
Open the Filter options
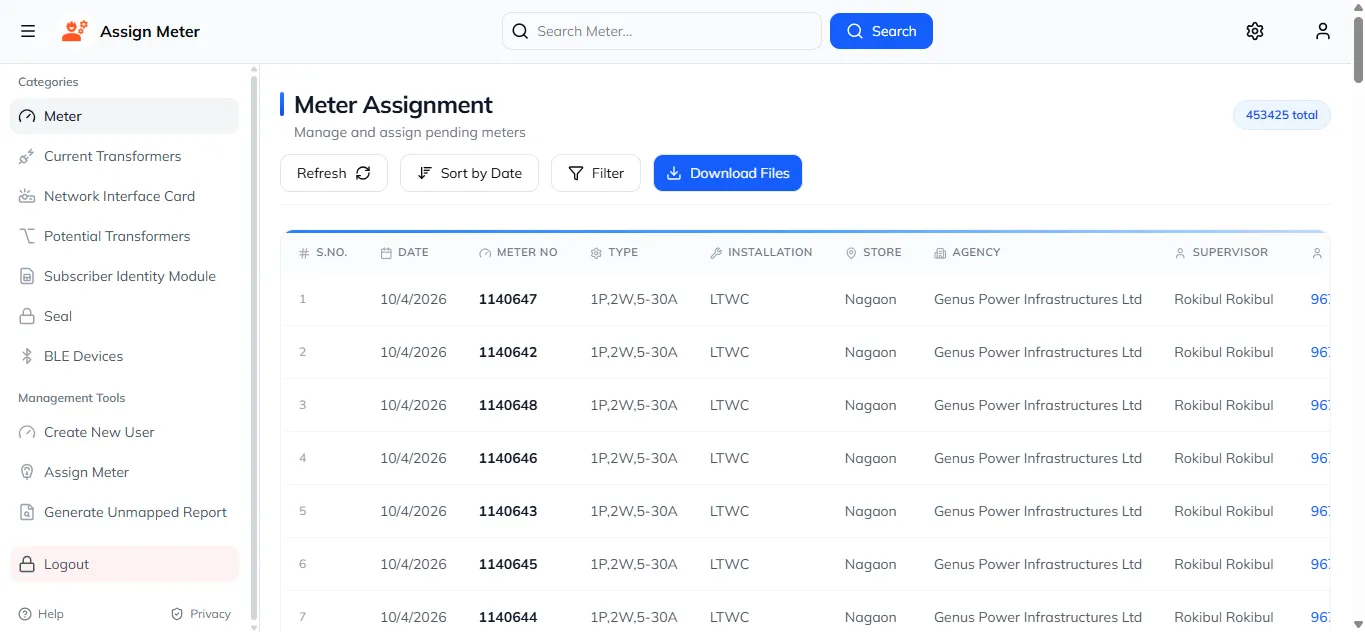pyautogui.click(x=596, y=173)
